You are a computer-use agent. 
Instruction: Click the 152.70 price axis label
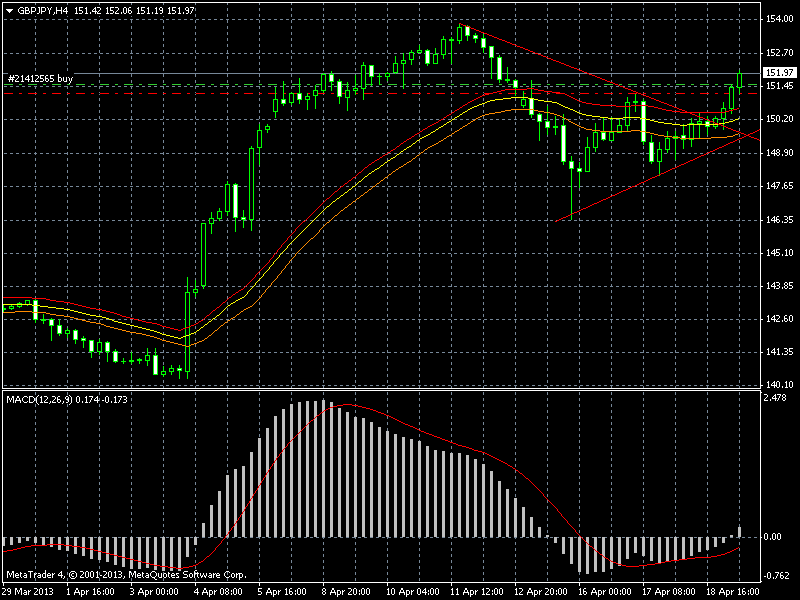pos(780,53)
